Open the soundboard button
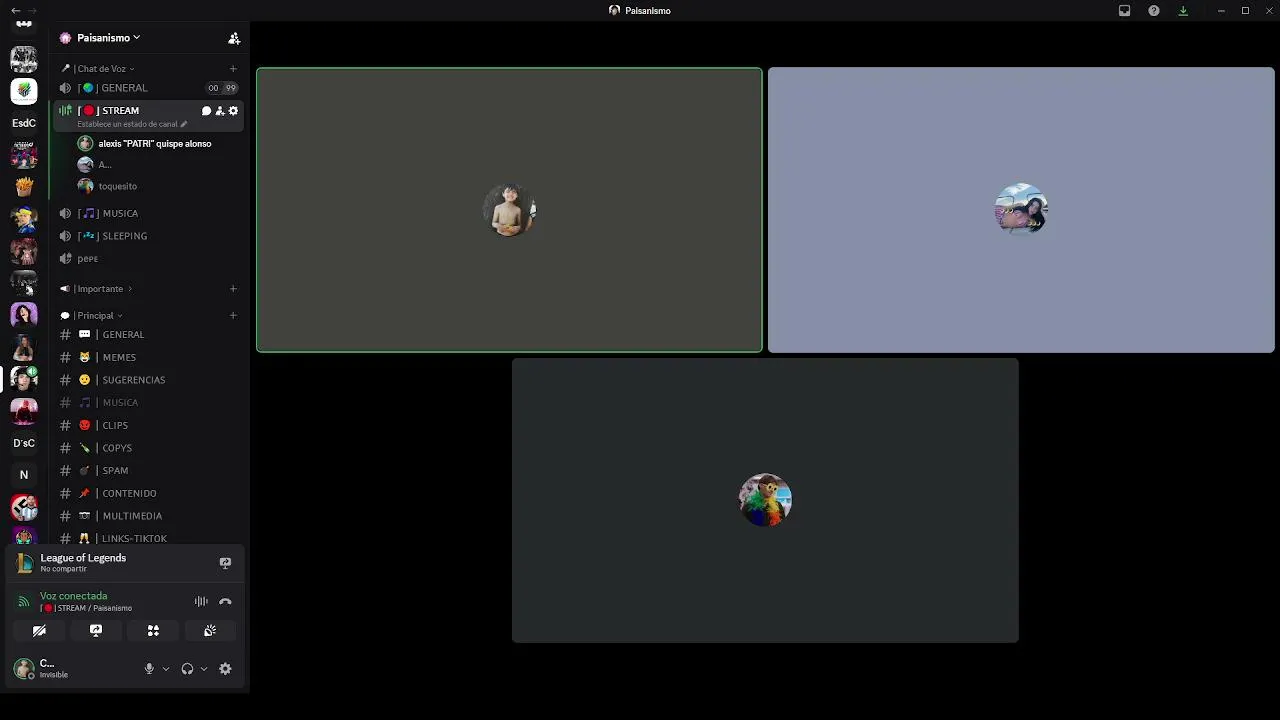 click(210, 631)
